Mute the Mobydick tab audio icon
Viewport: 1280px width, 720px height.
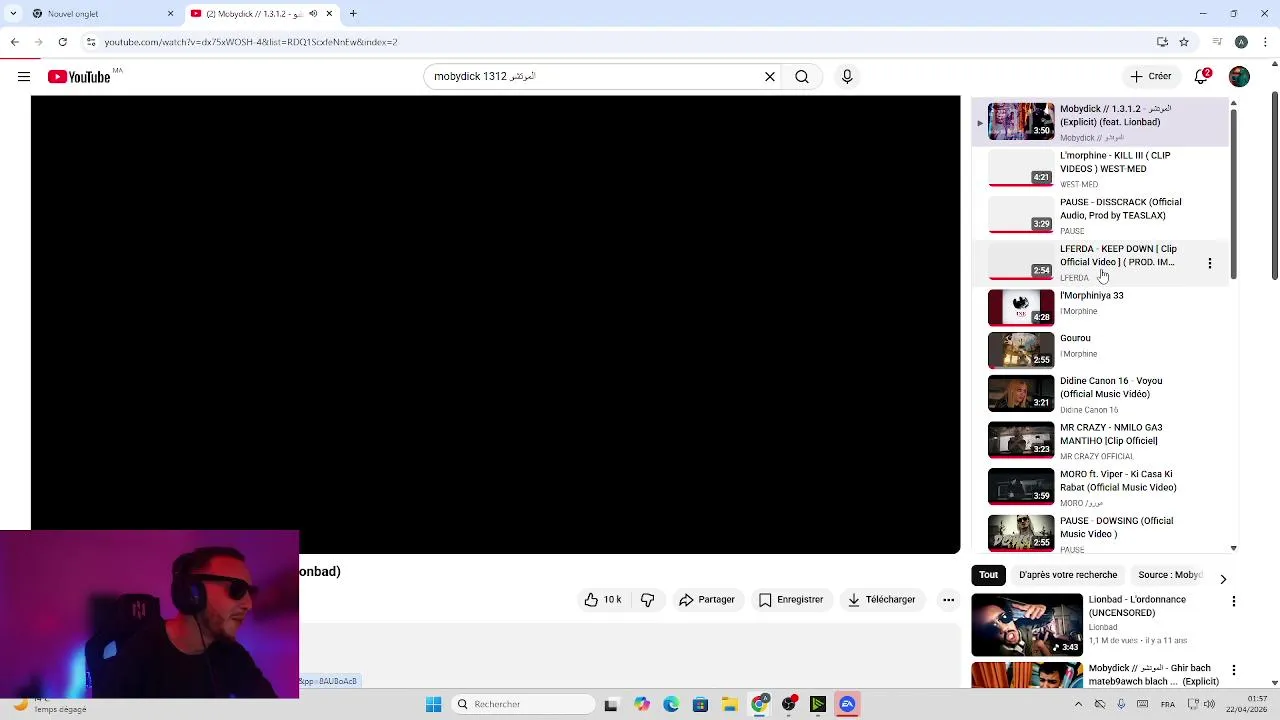pyautogui.click(x=313, y=14)
